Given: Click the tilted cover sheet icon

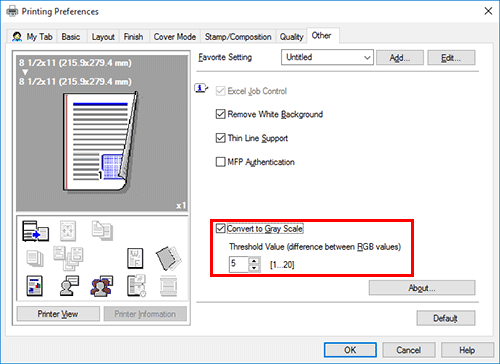Looking at the screenshot, I should pyautogui.click(x=169, y=258).
